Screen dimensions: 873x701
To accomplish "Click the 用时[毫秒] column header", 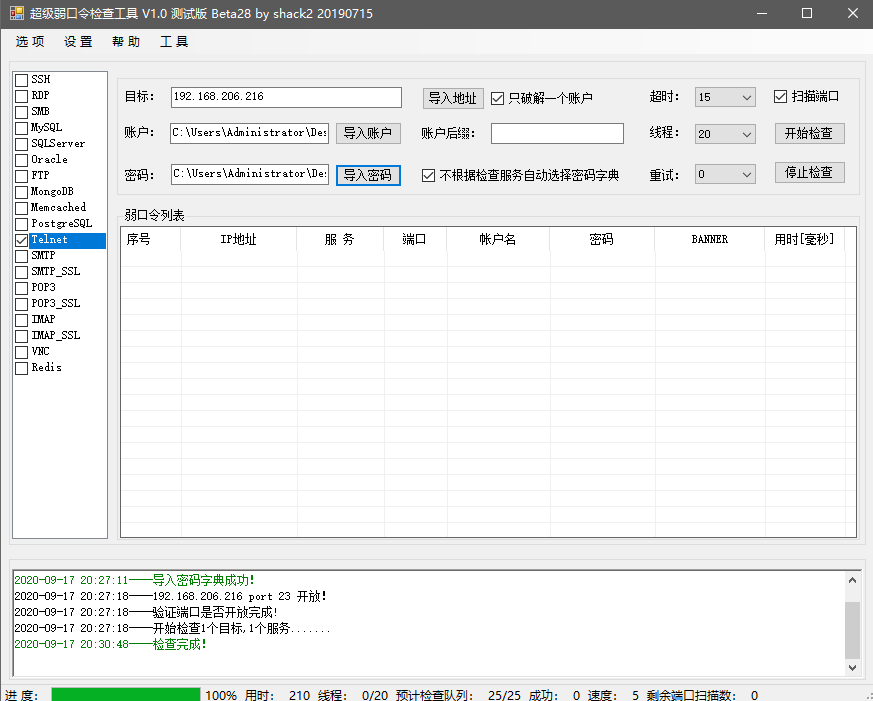I will click(805, 239).
